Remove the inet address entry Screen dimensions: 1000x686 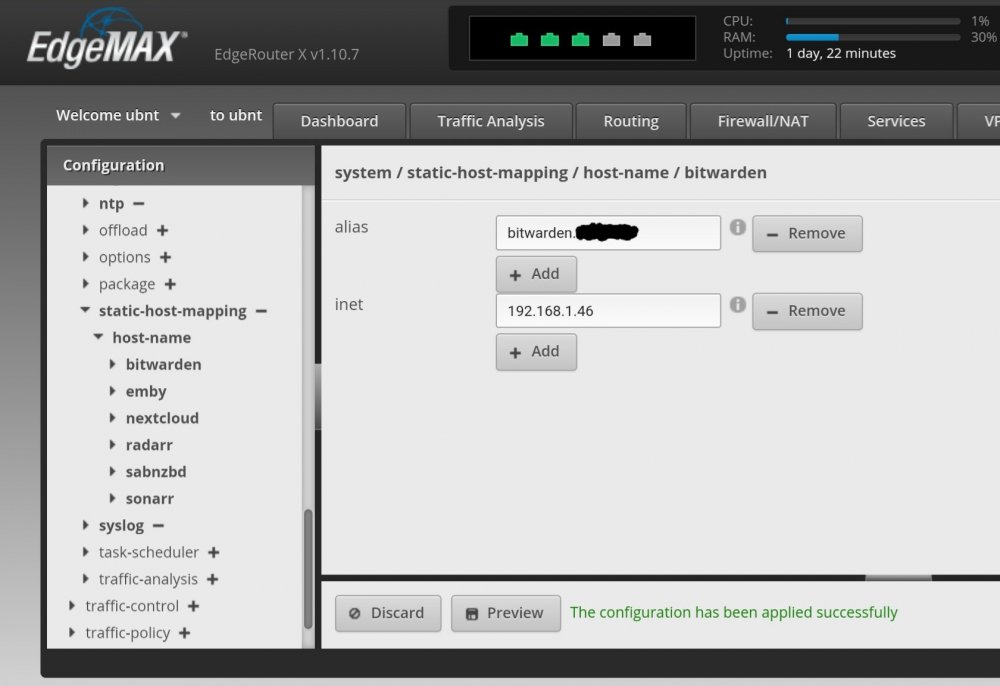click(x=807, y=311)
